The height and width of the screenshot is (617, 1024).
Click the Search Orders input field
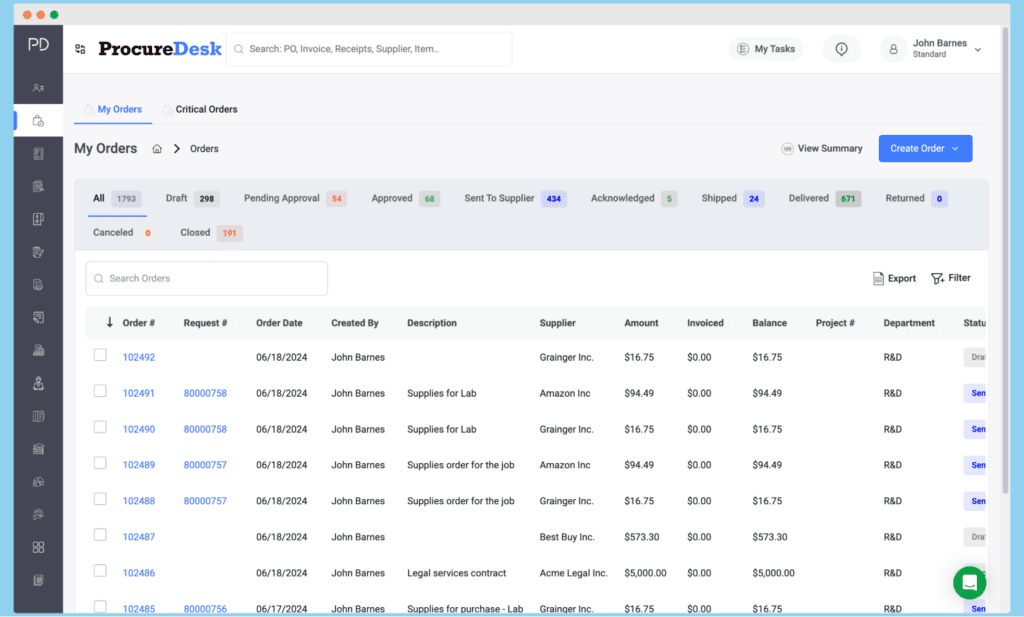click(207, 278)
